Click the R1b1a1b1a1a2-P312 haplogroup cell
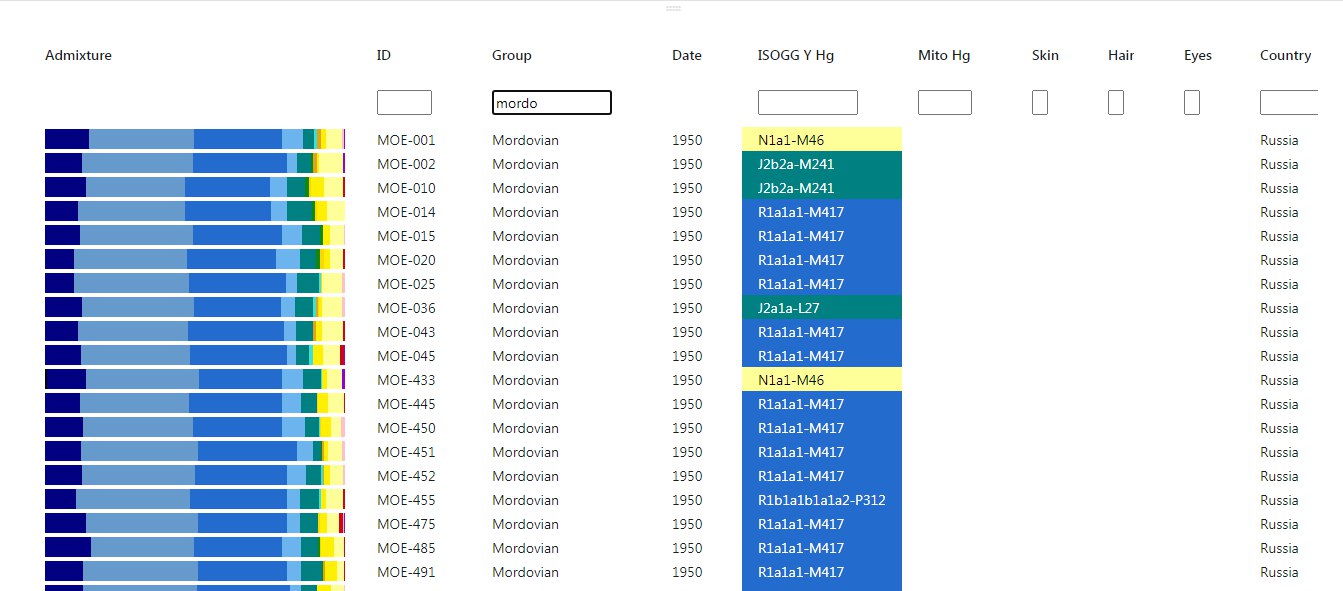Screen dimensions: 1343x591 coord(822,500)
